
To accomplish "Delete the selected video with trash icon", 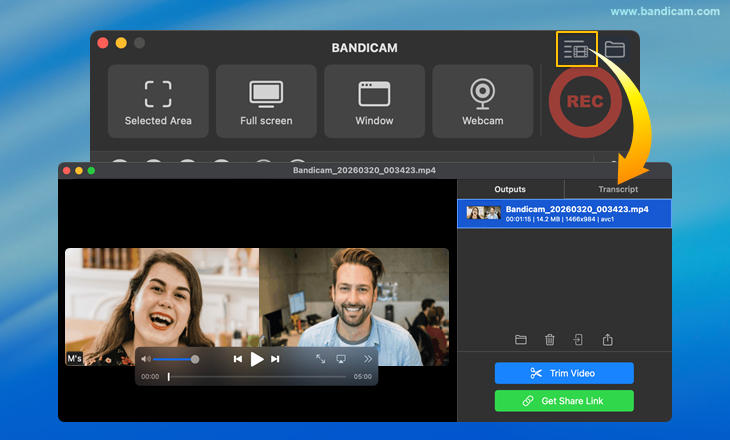I will 550,340.
